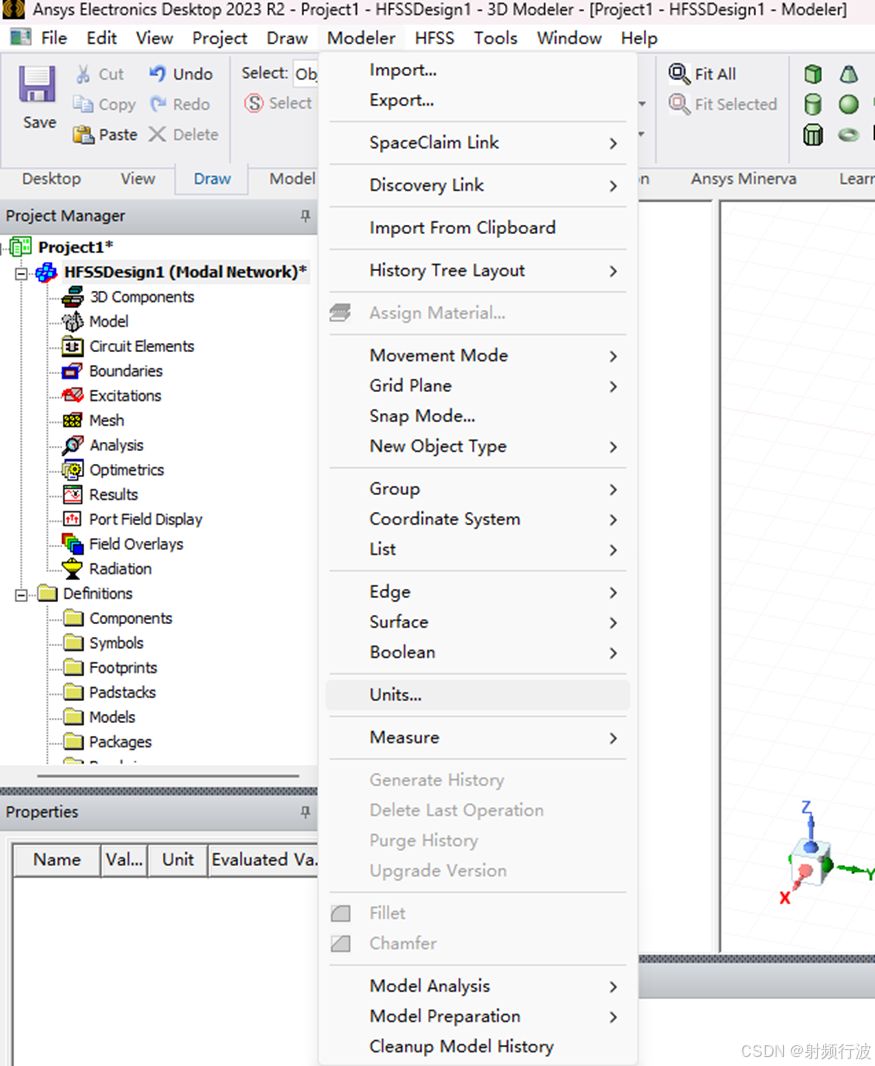Open the Footprints definitions folder
The height and width of the screenshot is (1066, 875).
pyautogui.click(x=123, y=668)
